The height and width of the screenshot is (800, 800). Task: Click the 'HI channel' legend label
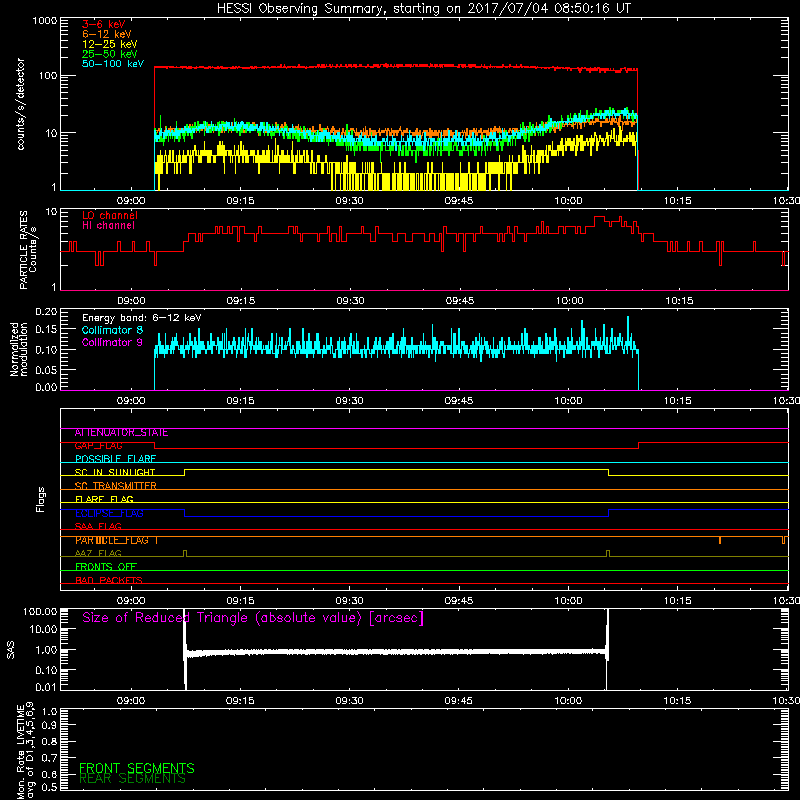pyautogui.click(x=109, y=226)
